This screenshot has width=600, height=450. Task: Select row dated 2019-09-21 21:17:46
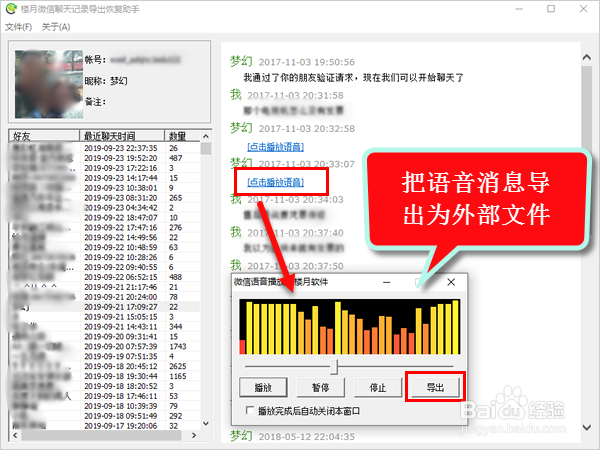click(x=104, y=287)
